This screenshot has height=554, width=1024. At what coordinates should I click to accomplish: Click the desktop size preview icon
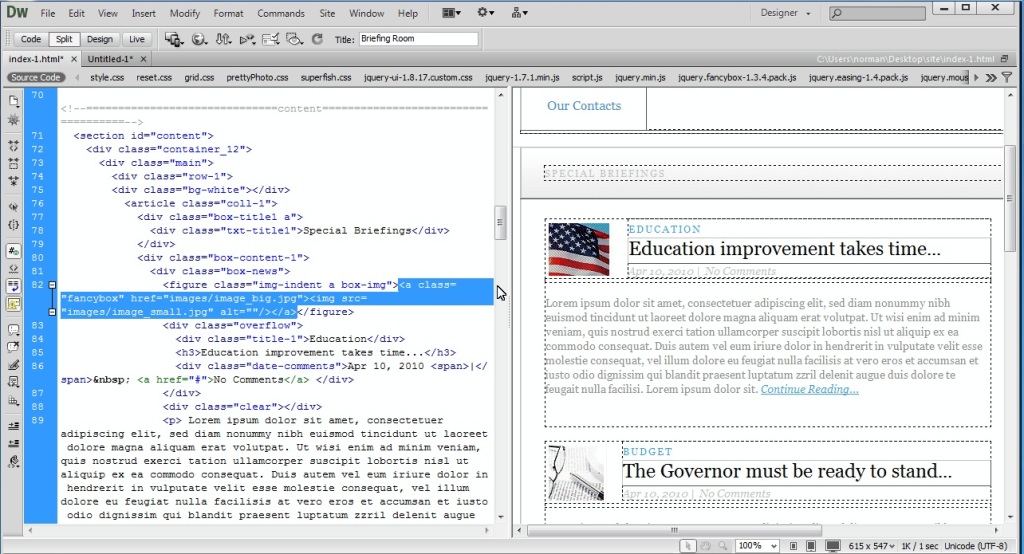(832, 546)
